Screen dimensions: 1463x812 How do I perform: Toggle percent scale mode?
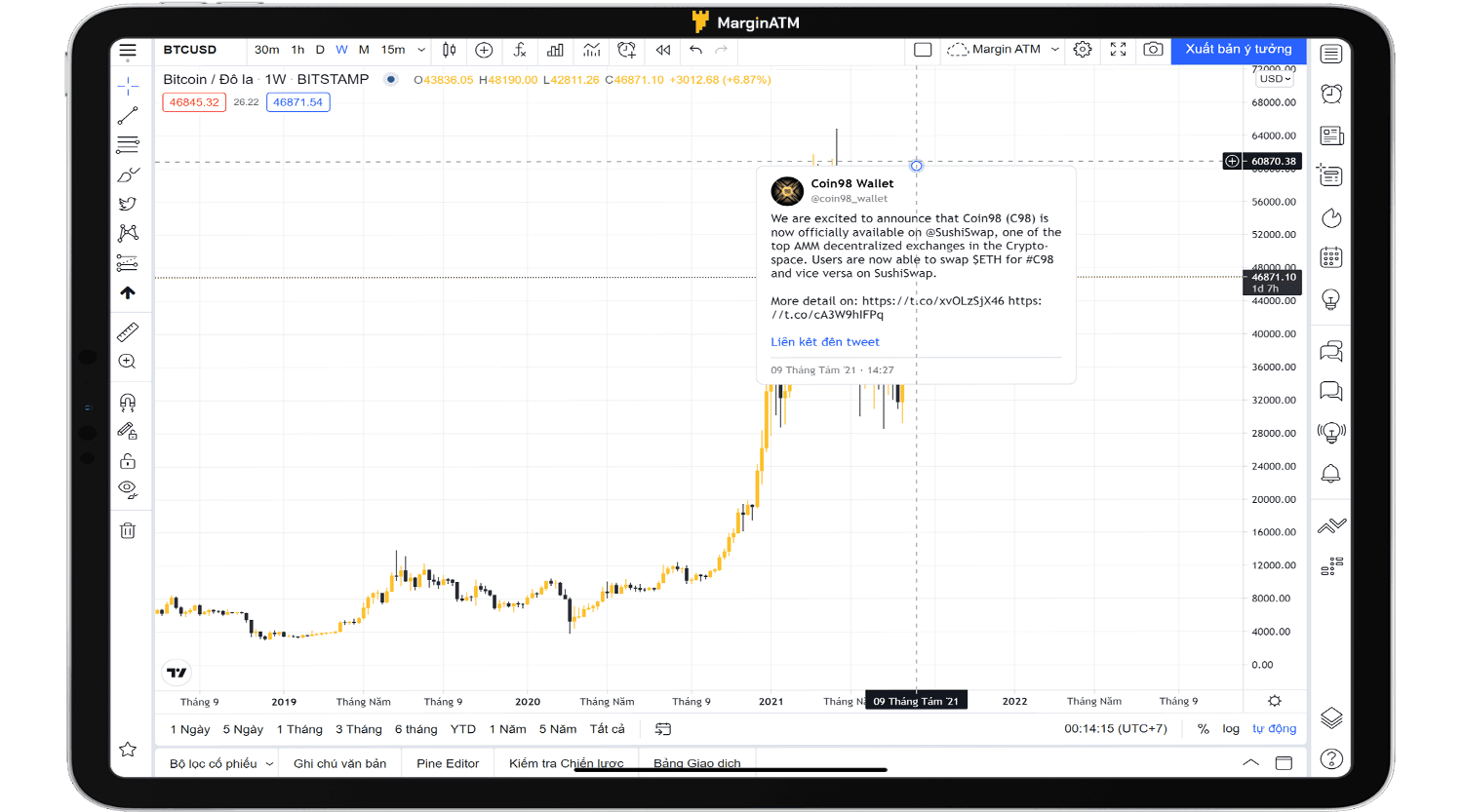[x=1204, y=729]
